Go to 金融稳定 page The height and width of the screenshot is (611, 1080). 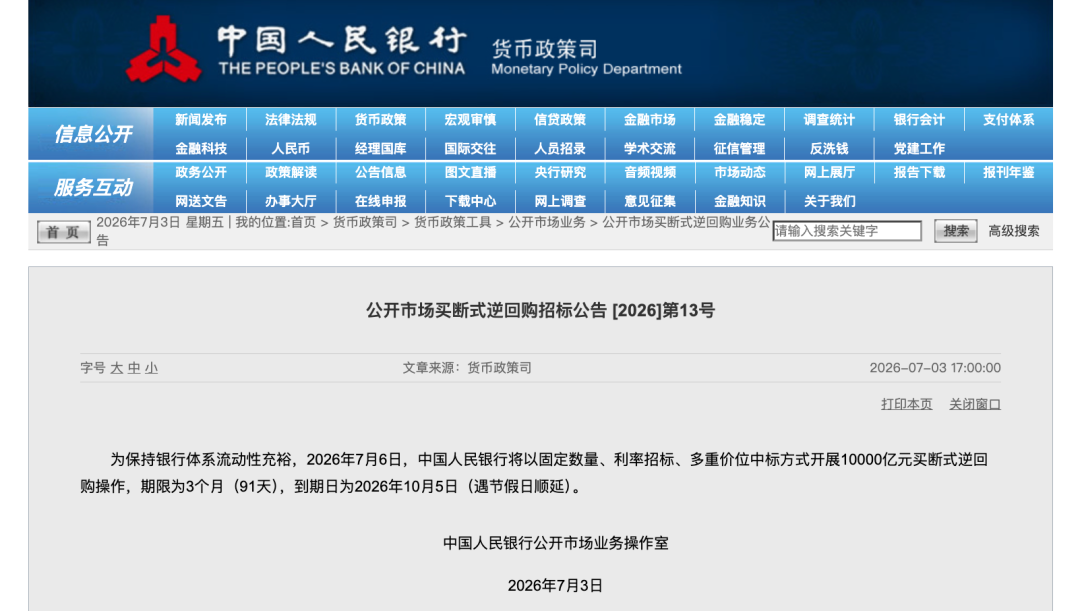pos(739,120)
